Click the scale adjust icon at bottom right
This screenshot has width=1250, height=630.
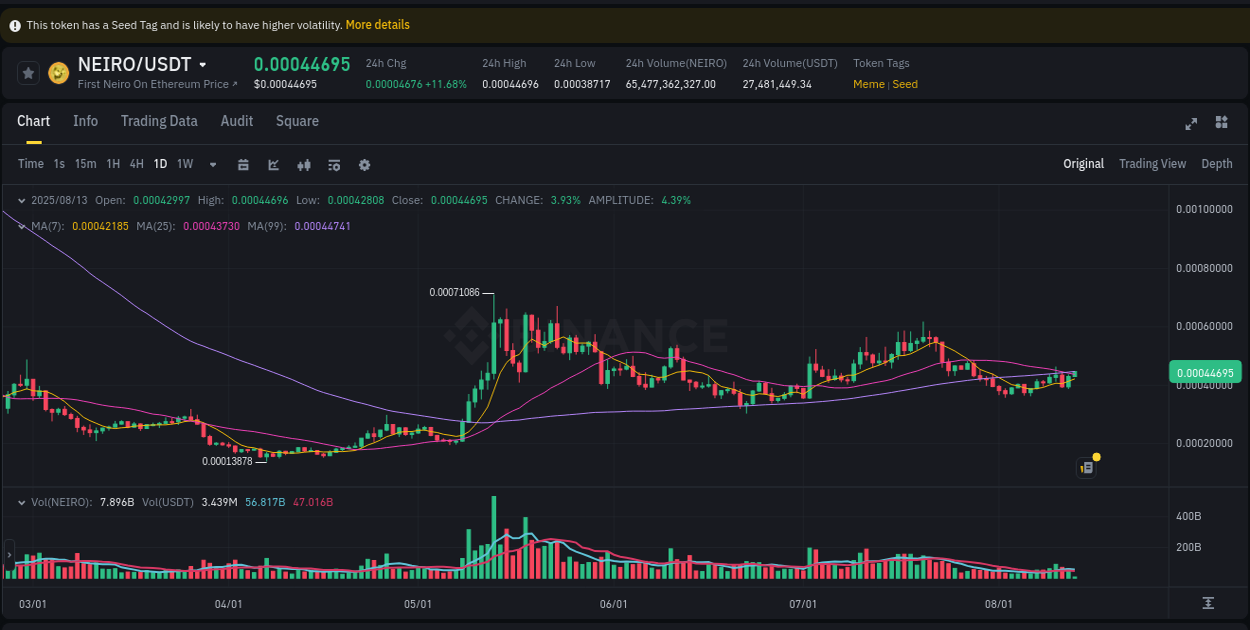click(x=1209, y=604)
